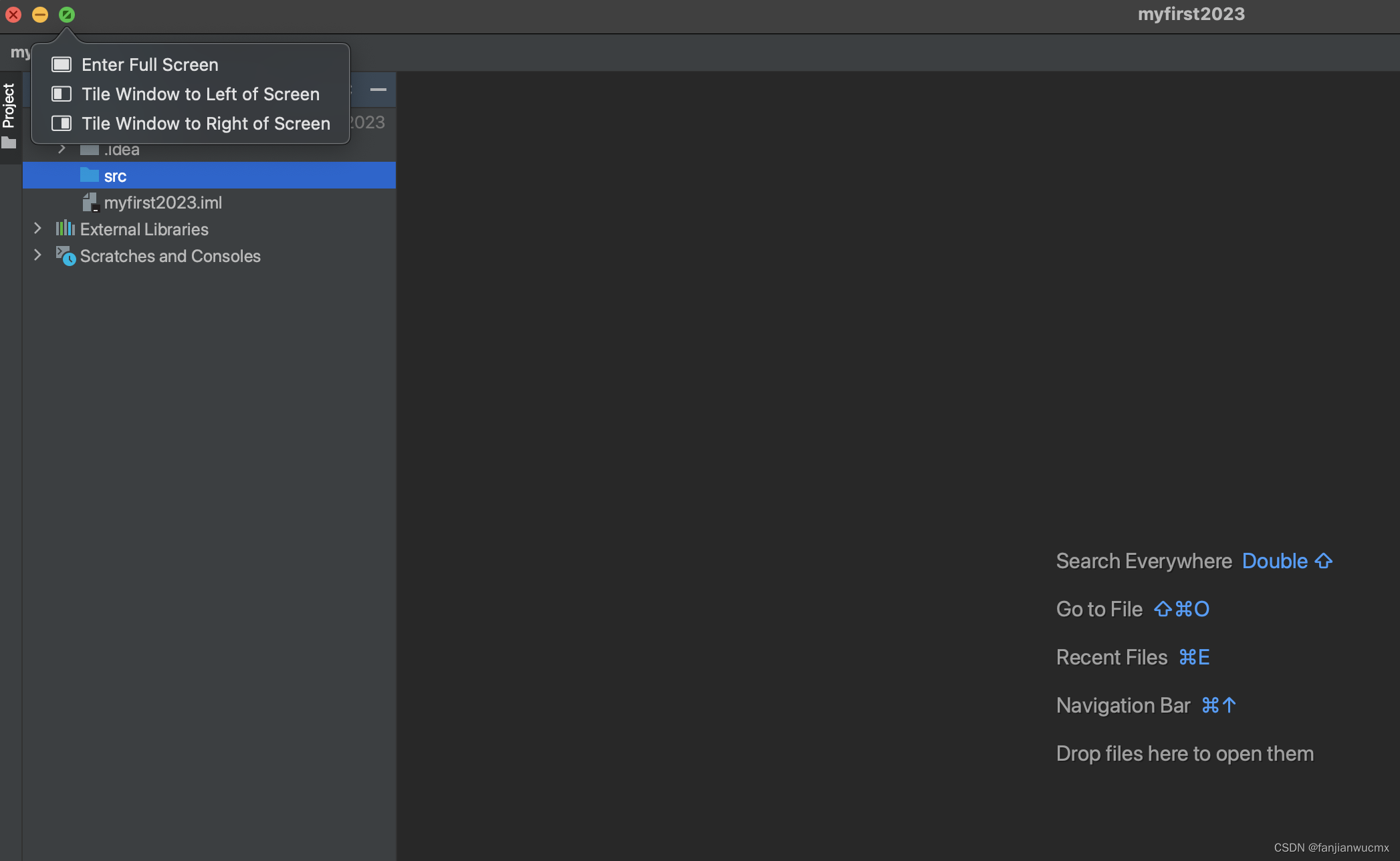Expand the .idea folder chevron
This screenshot has width=1400, height=861.
click(62, 149)
